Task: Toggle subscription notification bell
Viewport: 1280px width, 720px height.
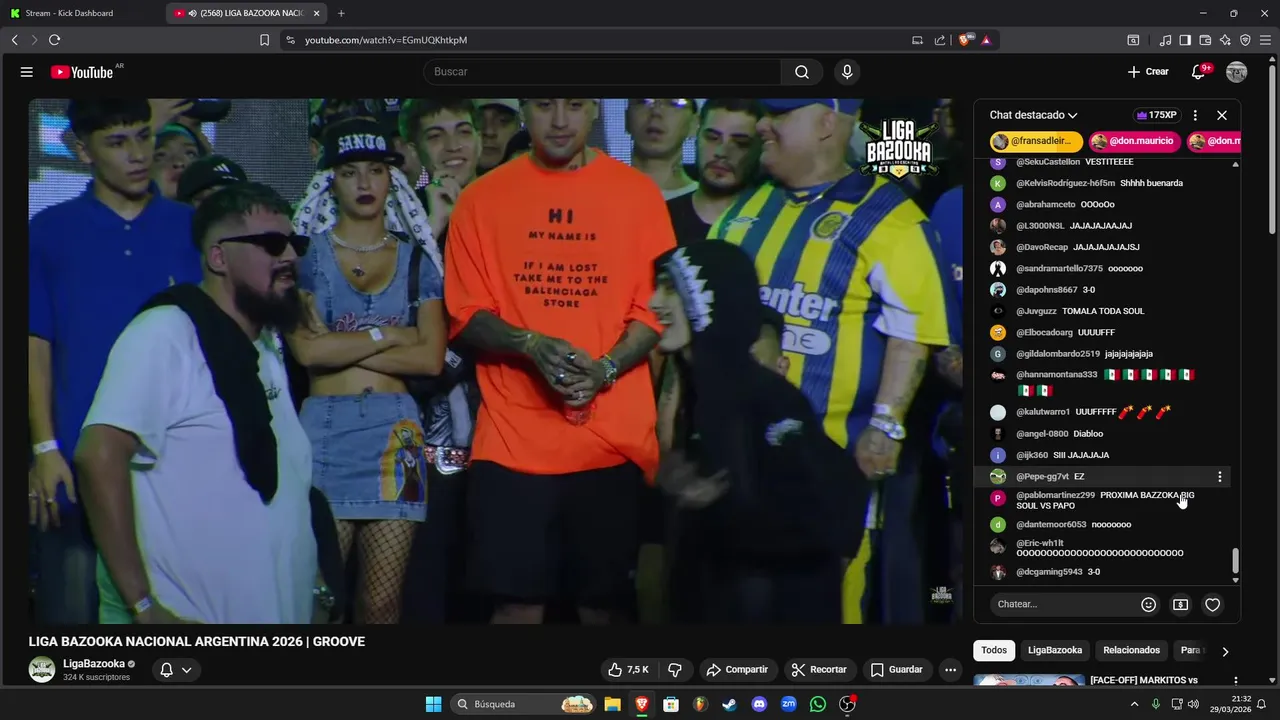Action: tap(166, 670)
